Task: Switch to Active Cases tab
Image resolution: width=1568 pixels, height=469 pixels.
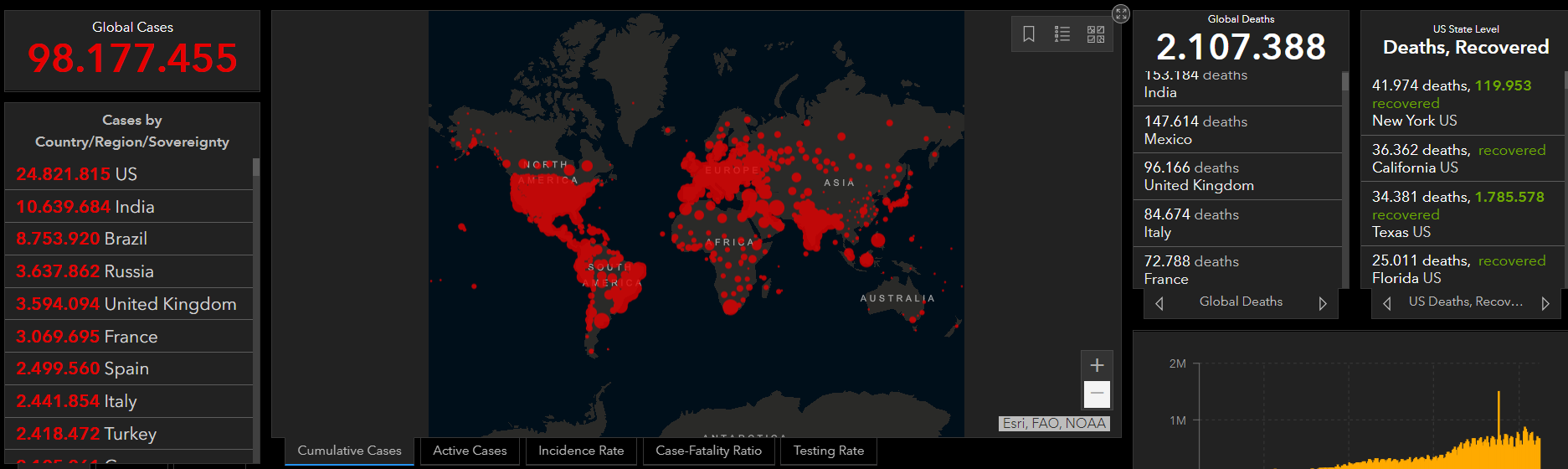Action: [x=470, y=451]
